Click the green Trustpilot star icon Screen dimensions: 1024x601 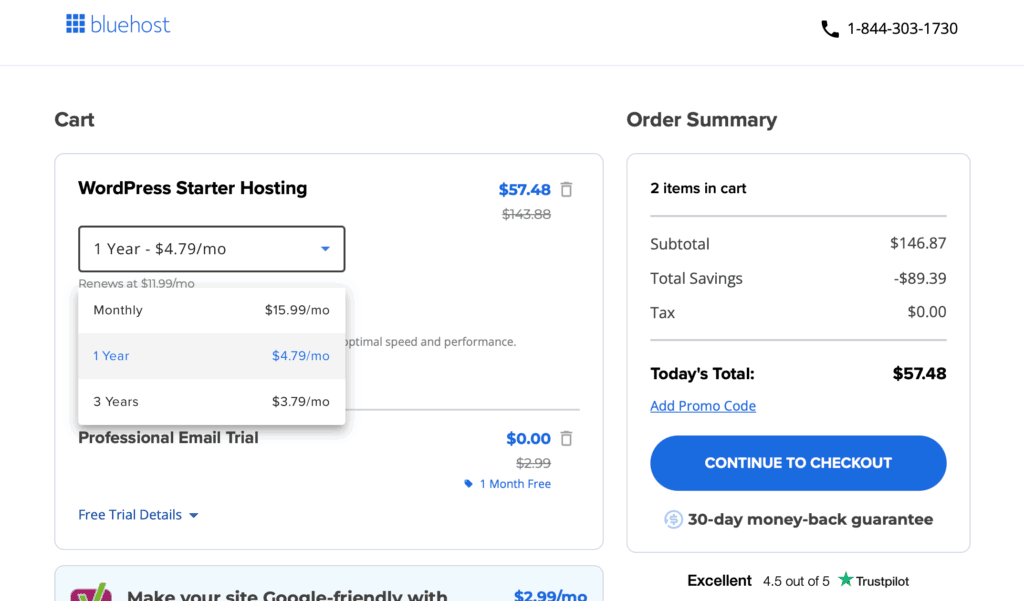click(846, 580)
